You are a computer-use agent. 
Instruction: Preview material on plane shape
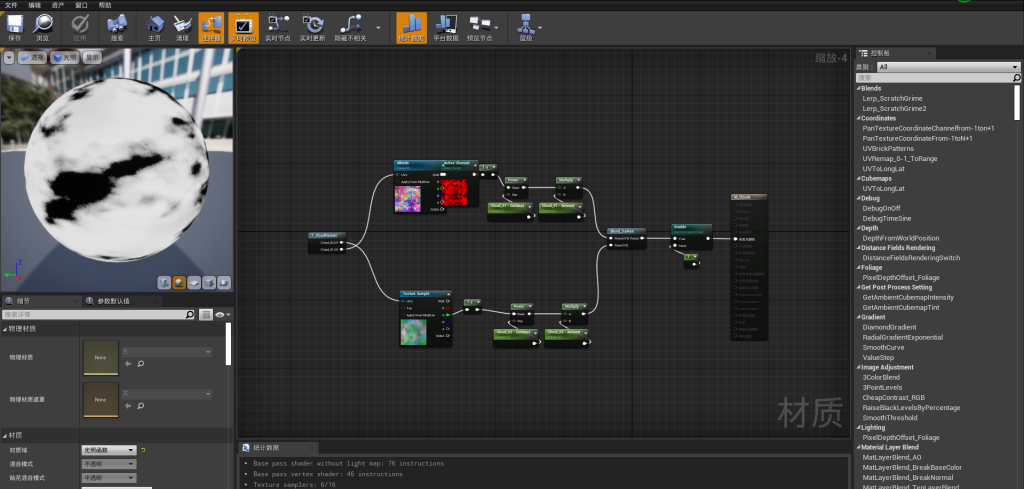pos(195,283)
